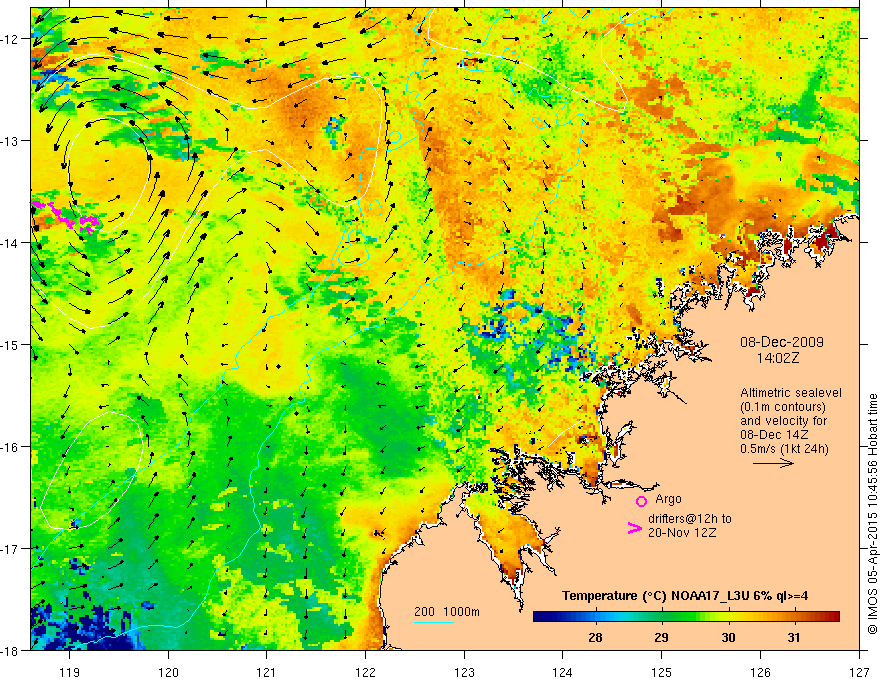Click the latitude axis label -12
This screenshot has width=880, height=680.
coord(10,39)
